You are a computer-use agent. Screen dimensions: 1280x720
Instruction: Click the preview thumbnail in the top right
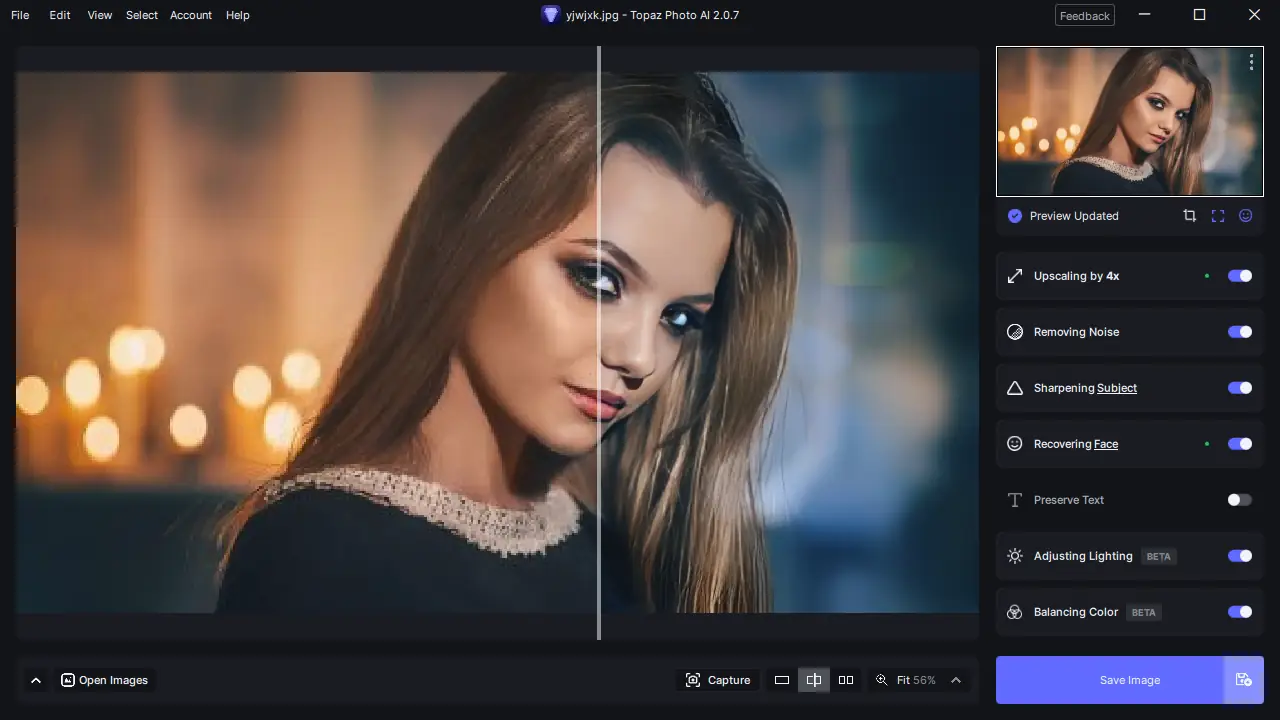click(1129, 120)
